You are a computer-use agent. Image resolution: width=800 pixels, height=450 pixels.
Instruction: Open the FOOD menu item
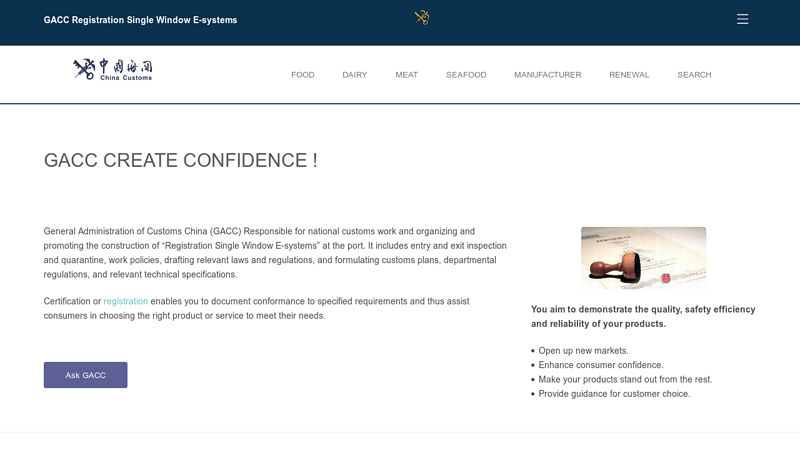point(303,74)
